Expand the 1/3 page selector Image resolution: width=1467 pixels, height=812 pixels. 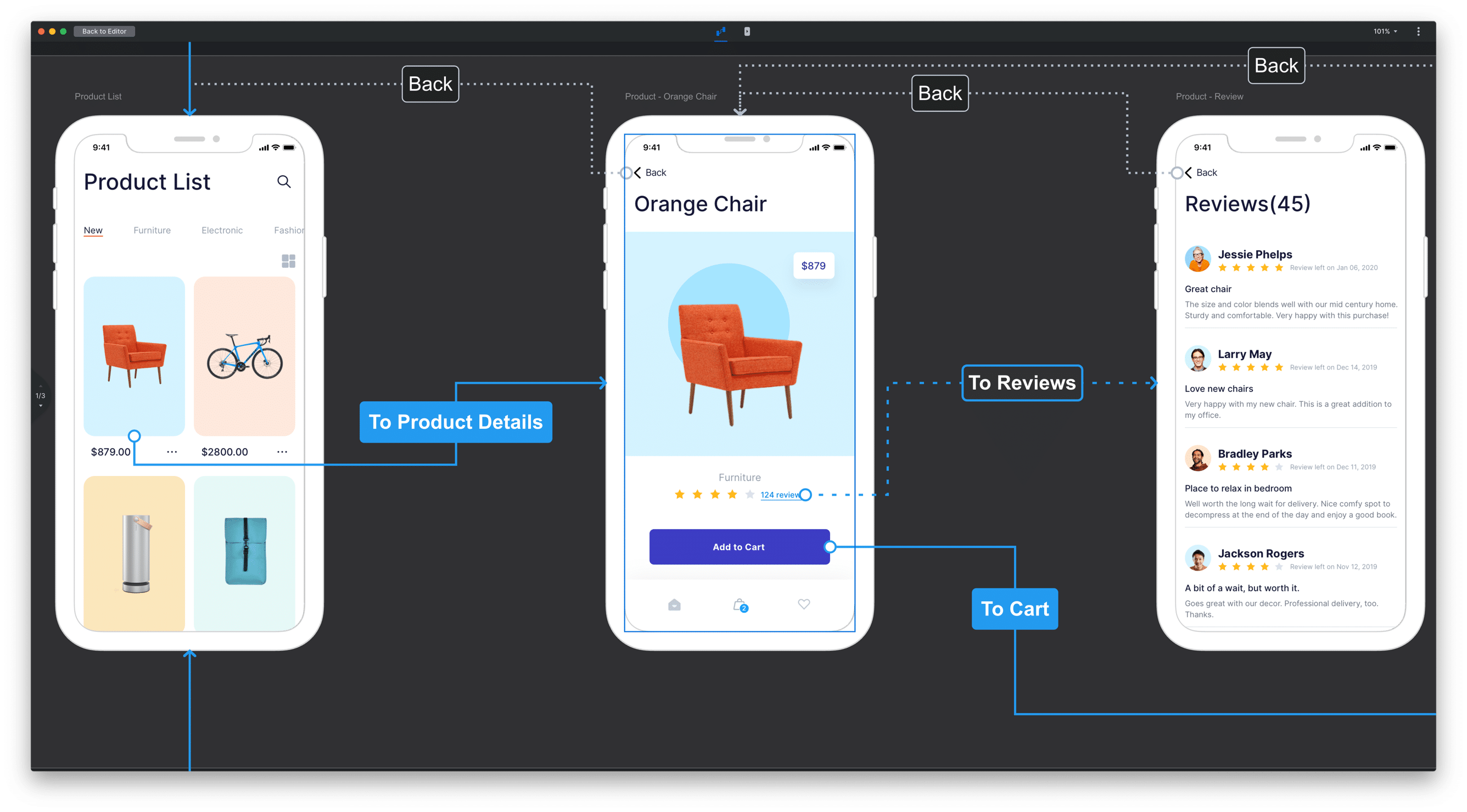coord(41,396)
